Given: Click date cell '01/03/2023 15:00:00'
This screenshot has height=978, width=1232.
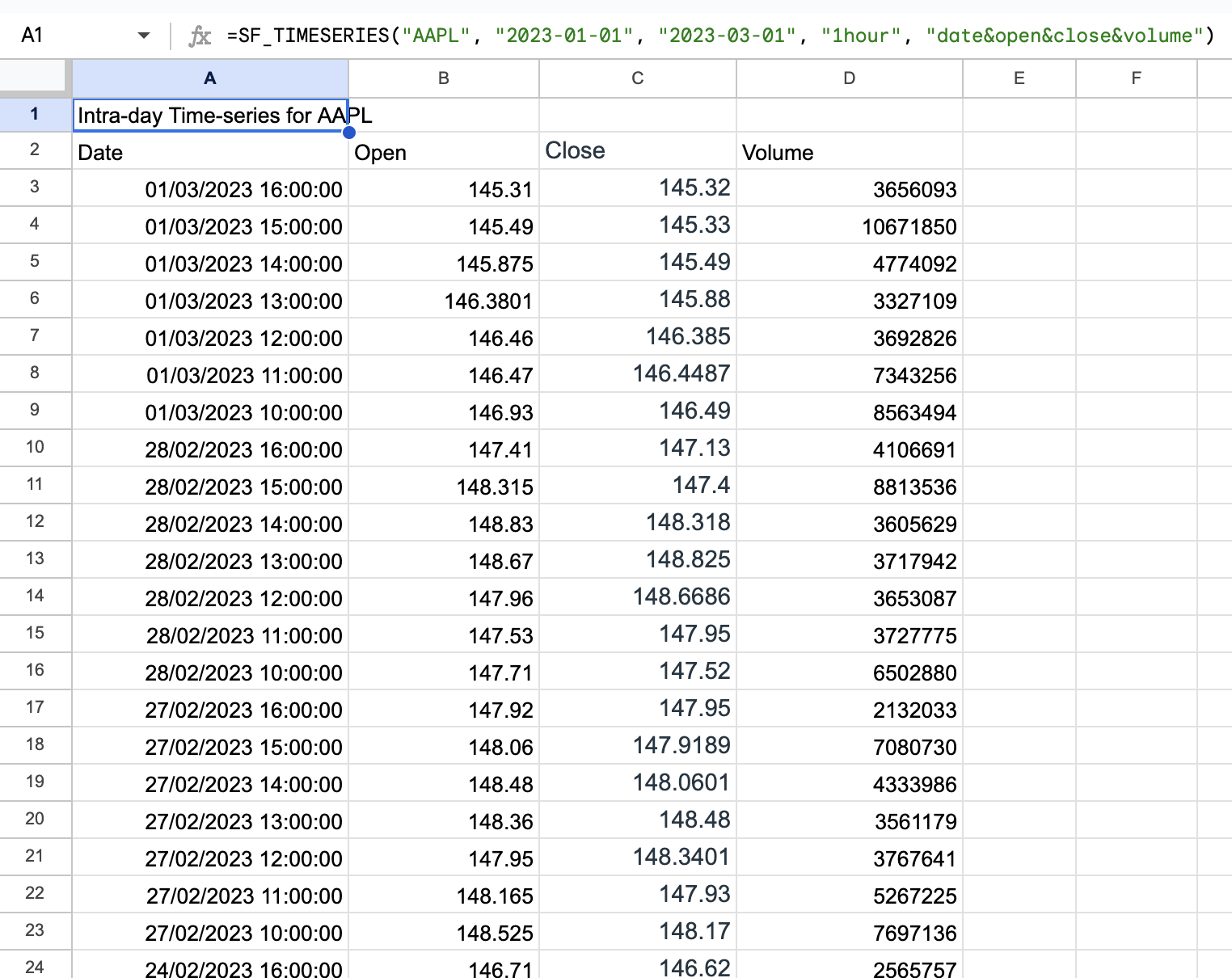Looking at the screenshot, I should [210, 226].
